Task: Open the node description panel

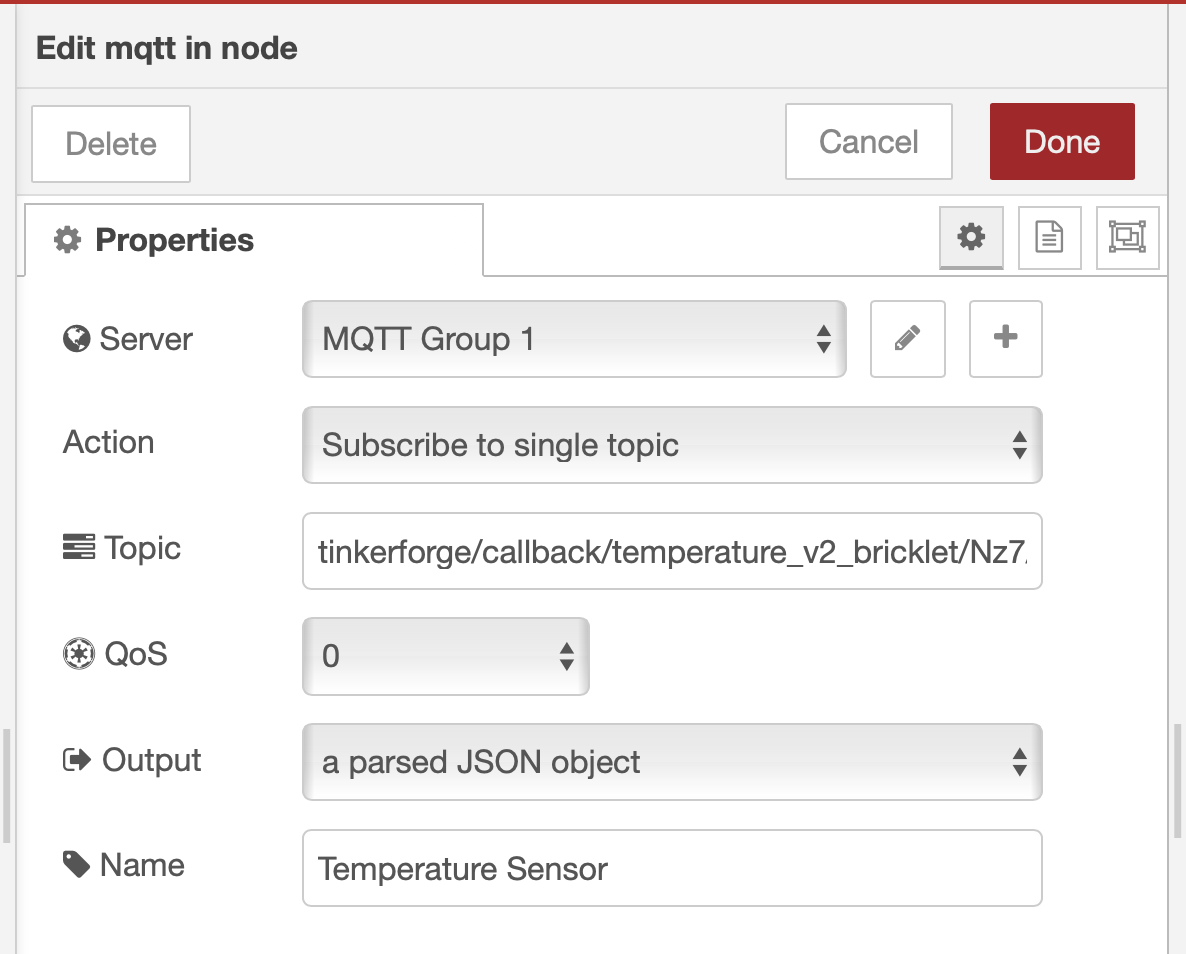Action: coord(1049,238)
